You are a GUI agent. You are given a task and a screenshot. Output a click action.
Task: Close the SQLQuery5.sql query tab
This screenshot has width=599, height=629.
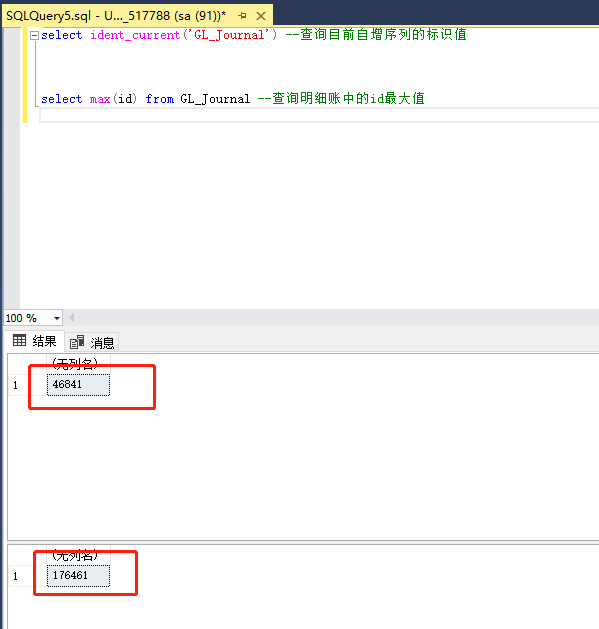[x=261, y=16]
